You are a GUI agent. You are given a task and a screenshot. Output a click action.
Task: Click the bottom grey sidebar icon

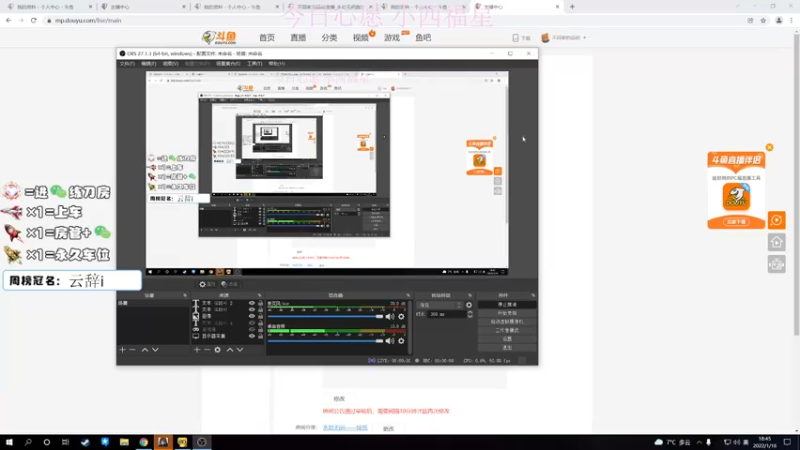[x=777, y=264]
